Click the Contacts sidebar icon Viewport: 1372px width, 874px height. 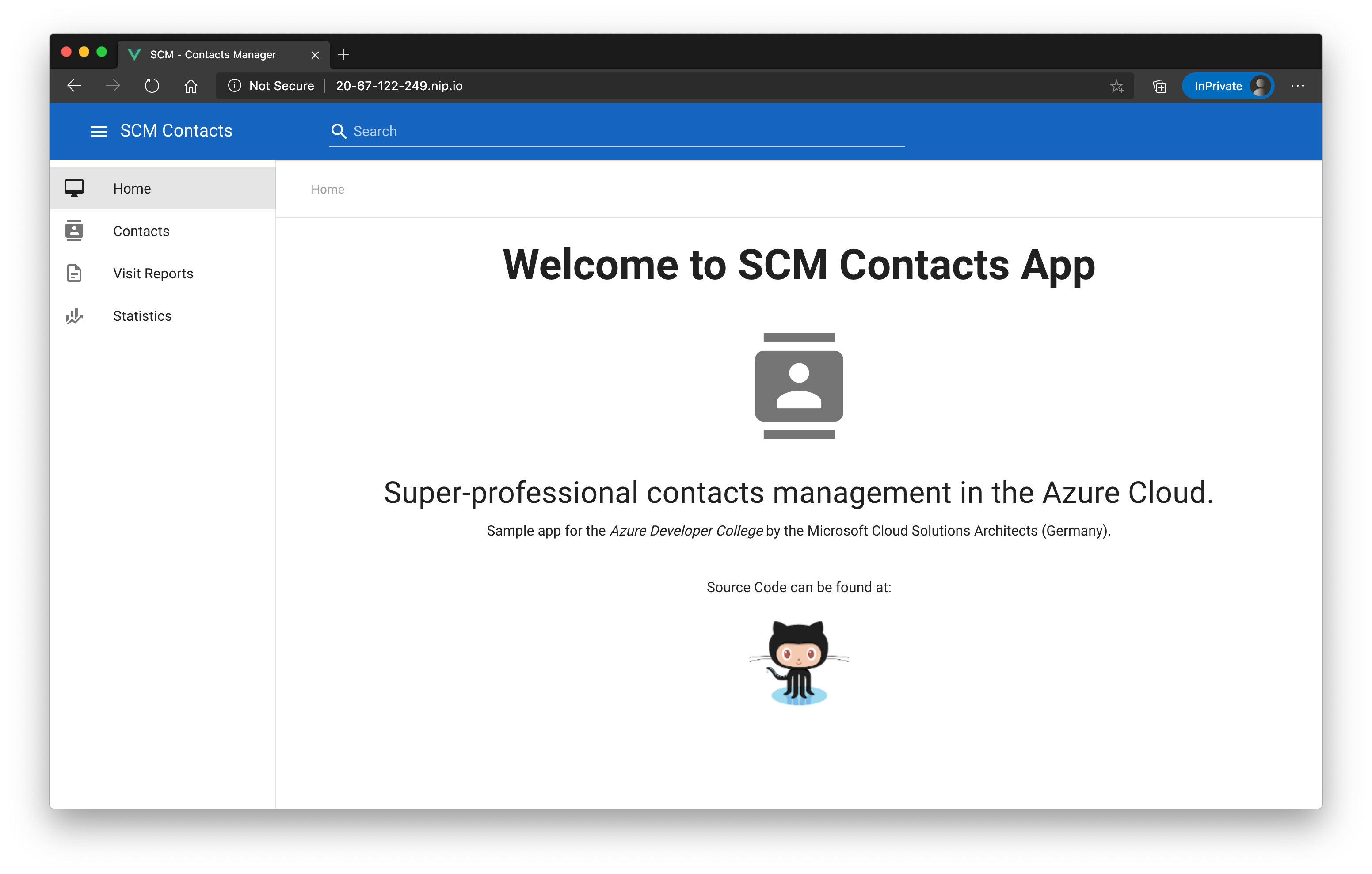(x=74, y=231)
